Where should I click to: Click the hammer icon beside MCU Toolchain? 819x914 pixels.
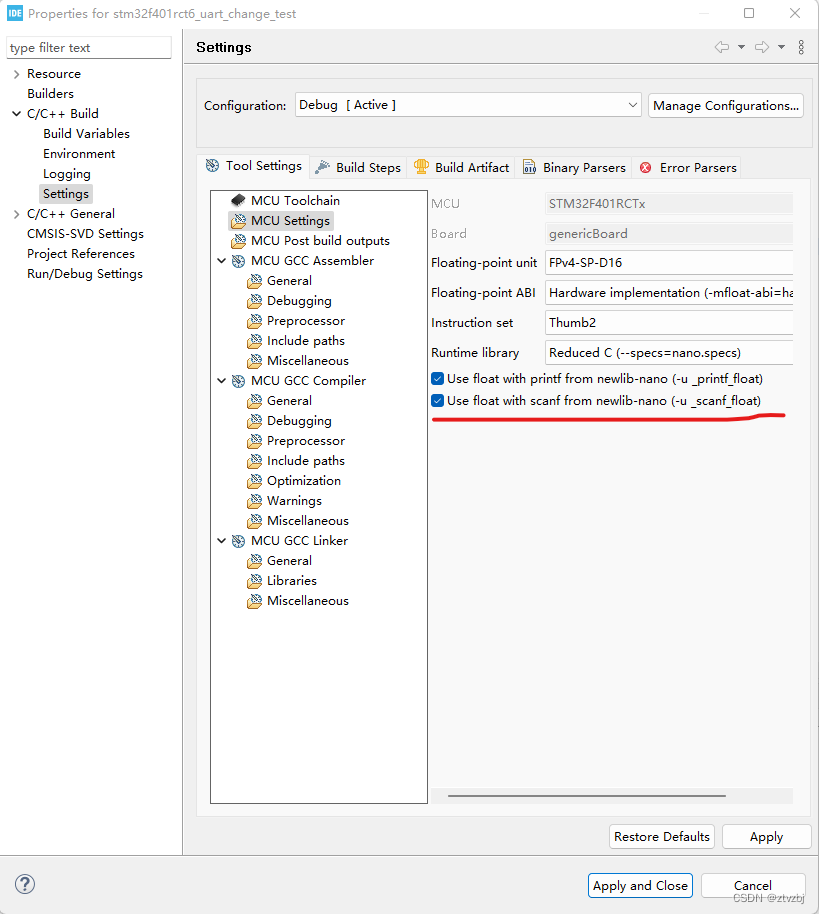point(237,200)
